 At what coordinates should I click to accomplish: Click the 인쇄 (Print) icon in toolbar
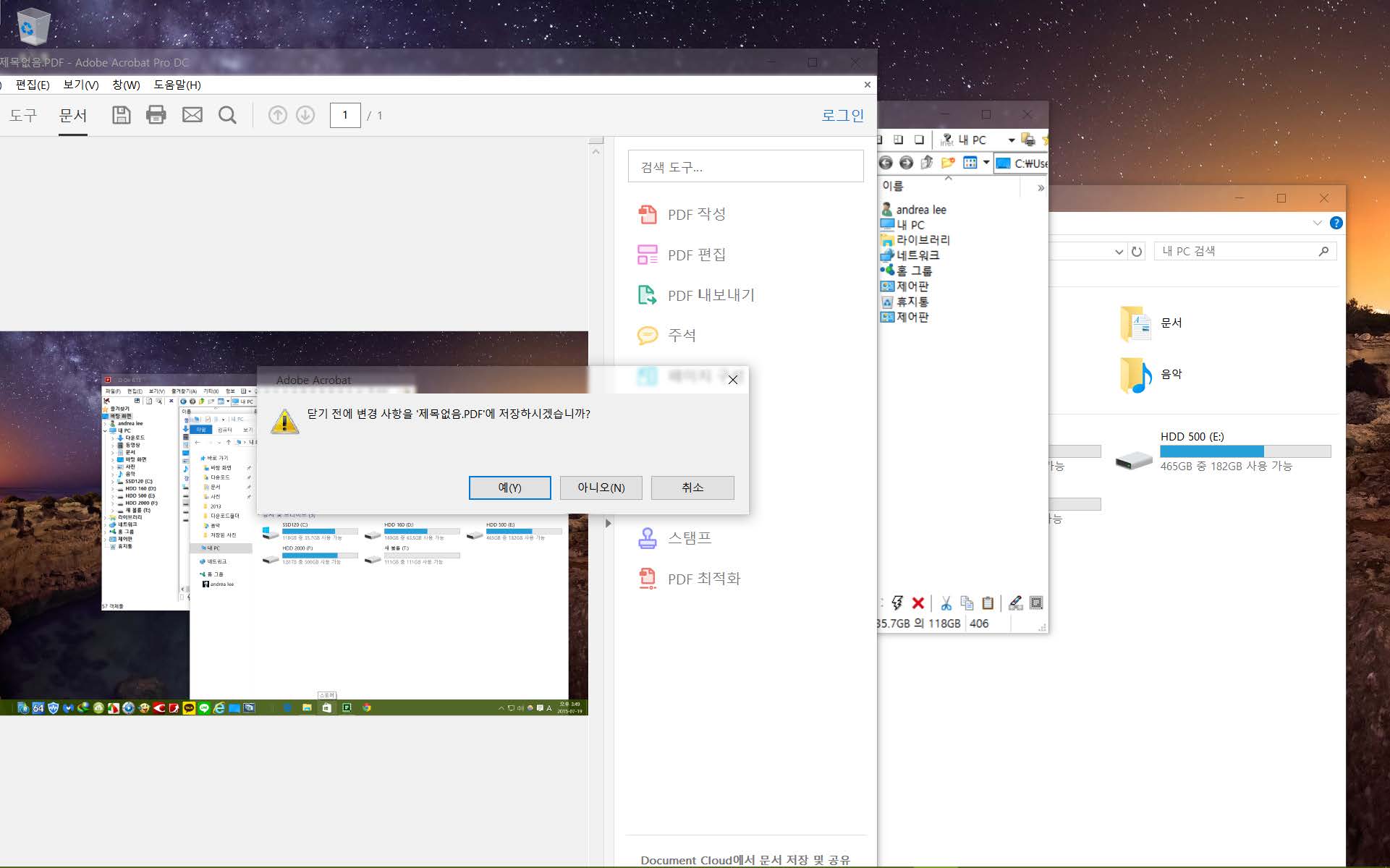click(x=155, y=115)
